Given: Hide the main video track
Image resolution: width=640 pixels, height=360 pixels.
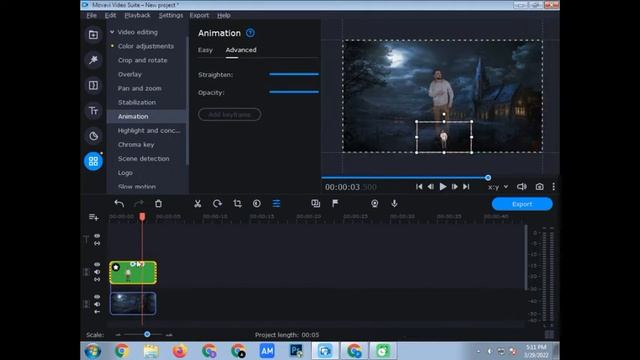Looking at the screenshot, I should (x=97, y=297).
